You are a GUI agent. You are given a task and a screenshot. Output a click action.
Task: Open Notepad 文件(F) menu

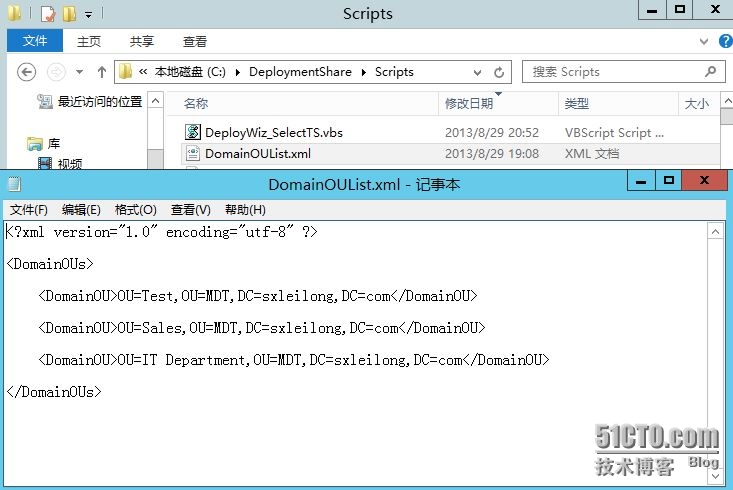(x=29, y=209)
